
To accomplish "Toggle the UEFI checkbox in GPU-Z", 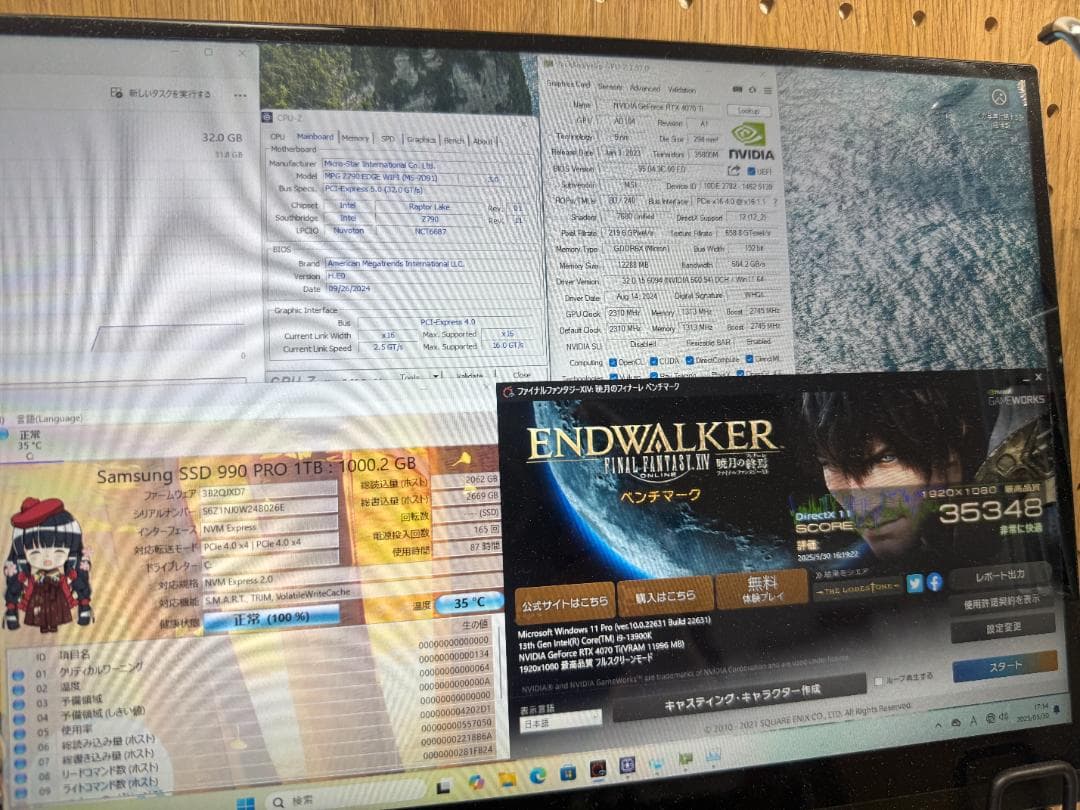I will click(749, 171).
